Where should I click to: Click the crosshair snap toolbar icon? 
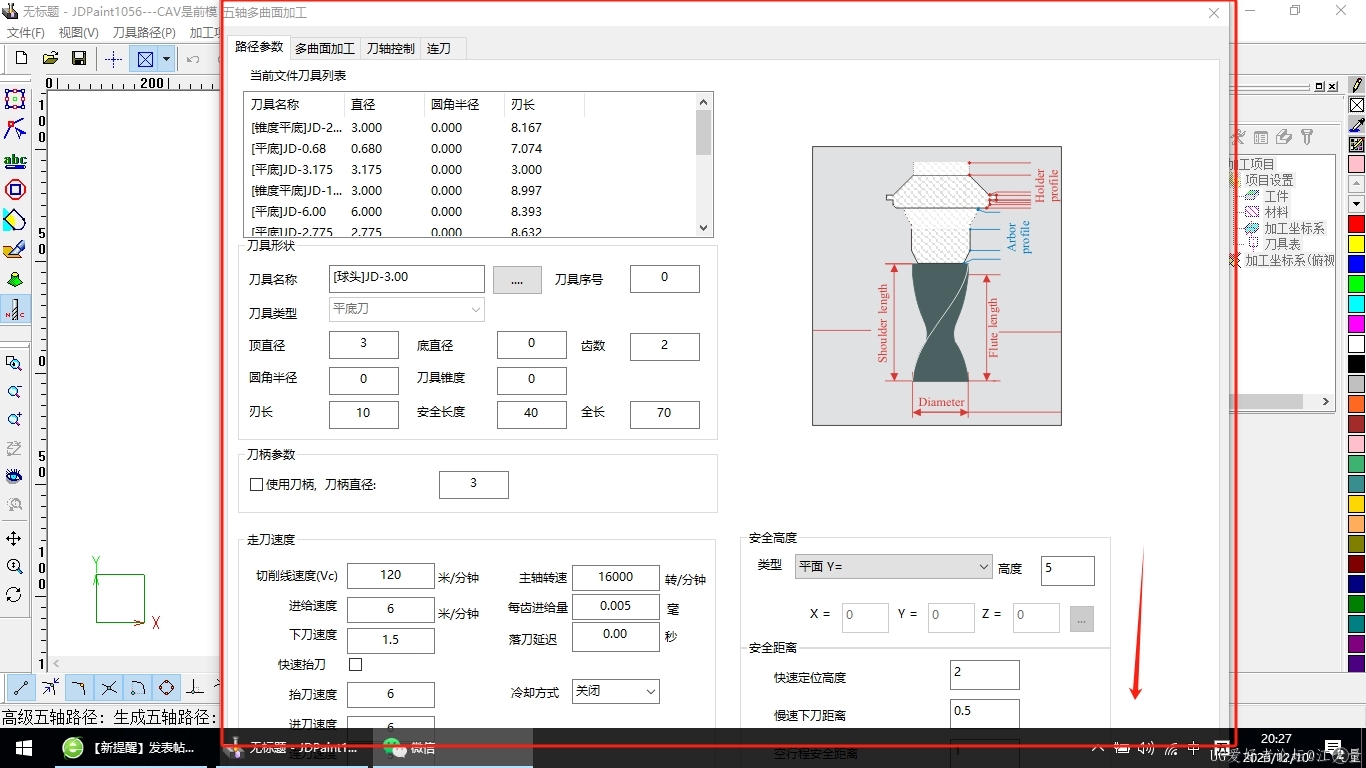pyautogui.click(x=113, y=59)
